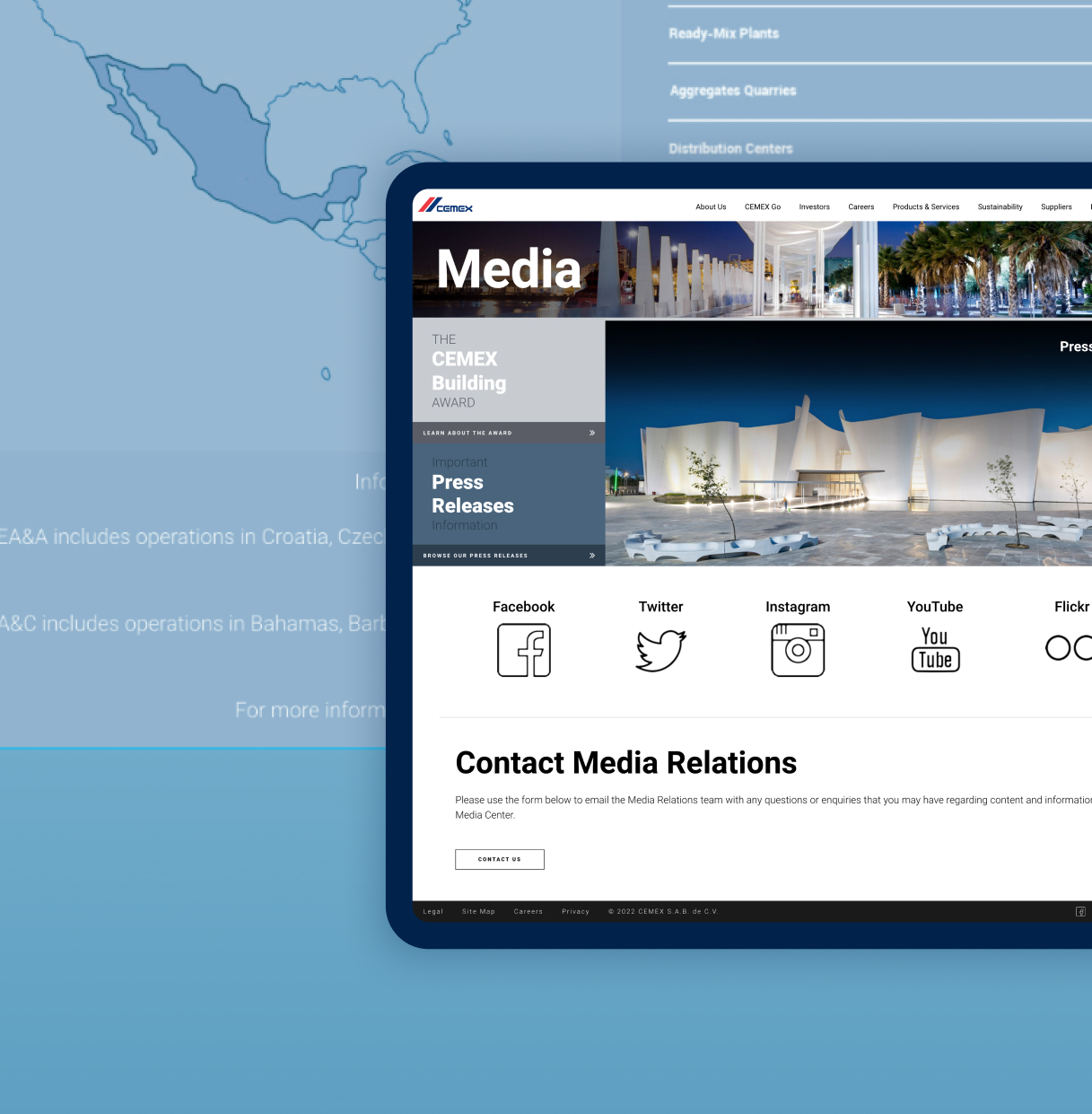
Task: Open the CEMEX Go menu item
Action: 763,207
